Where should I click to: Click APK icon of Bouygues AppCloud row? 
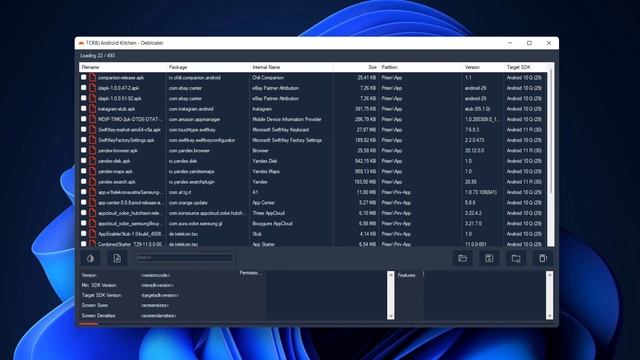pos(93,223)
